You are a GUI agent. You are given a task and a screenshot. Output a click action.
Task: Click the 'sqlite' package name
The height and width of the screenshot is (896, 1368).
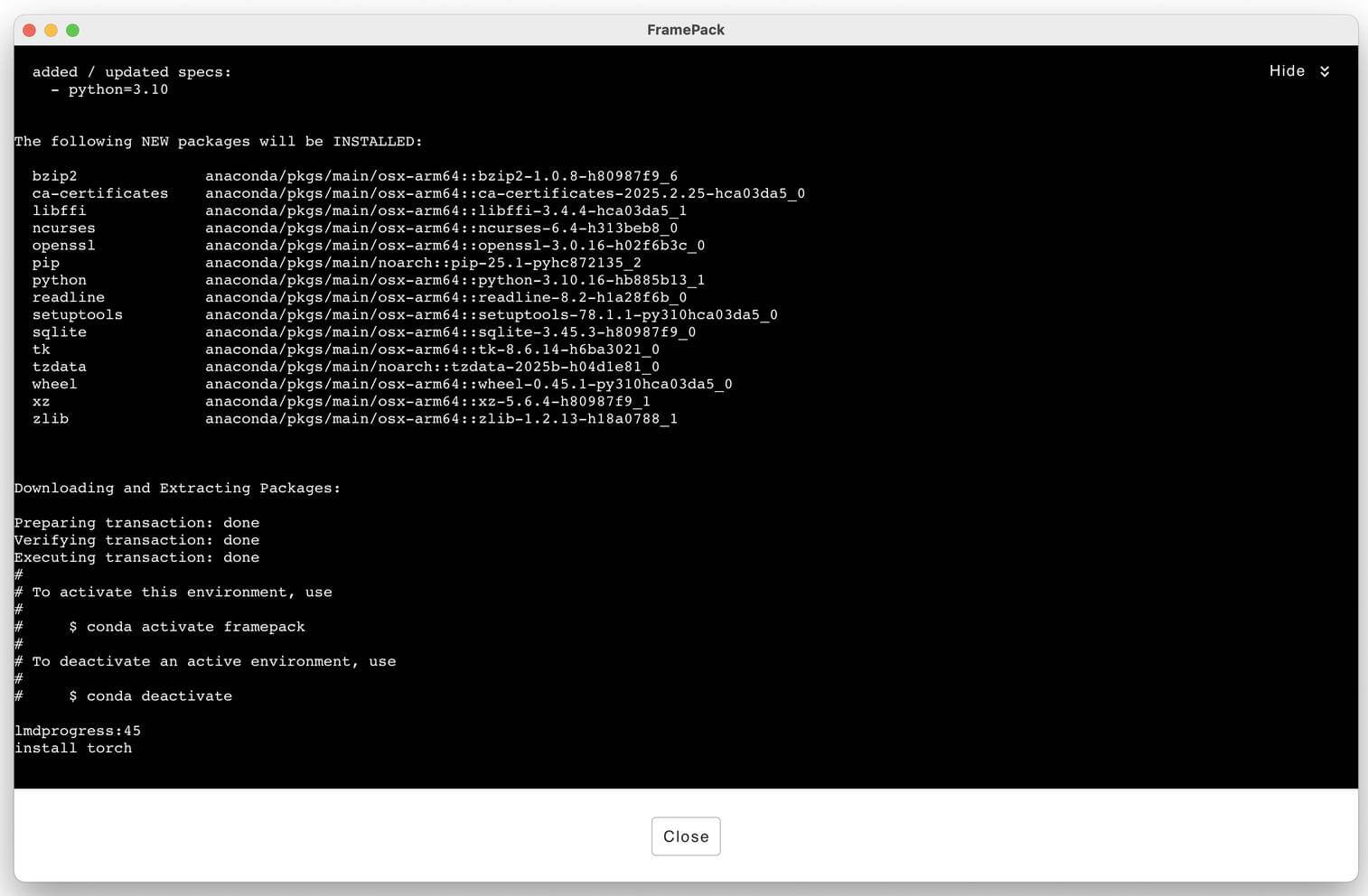pyautogui.click(x=60, y=332)
